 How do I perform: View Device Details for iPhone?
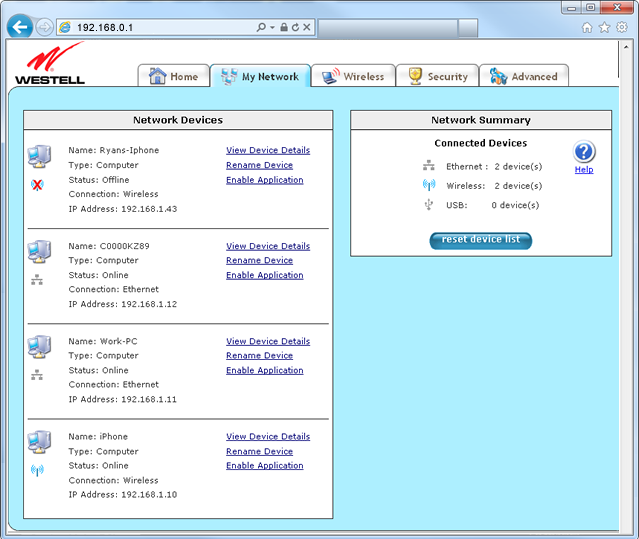click(268, 437)
